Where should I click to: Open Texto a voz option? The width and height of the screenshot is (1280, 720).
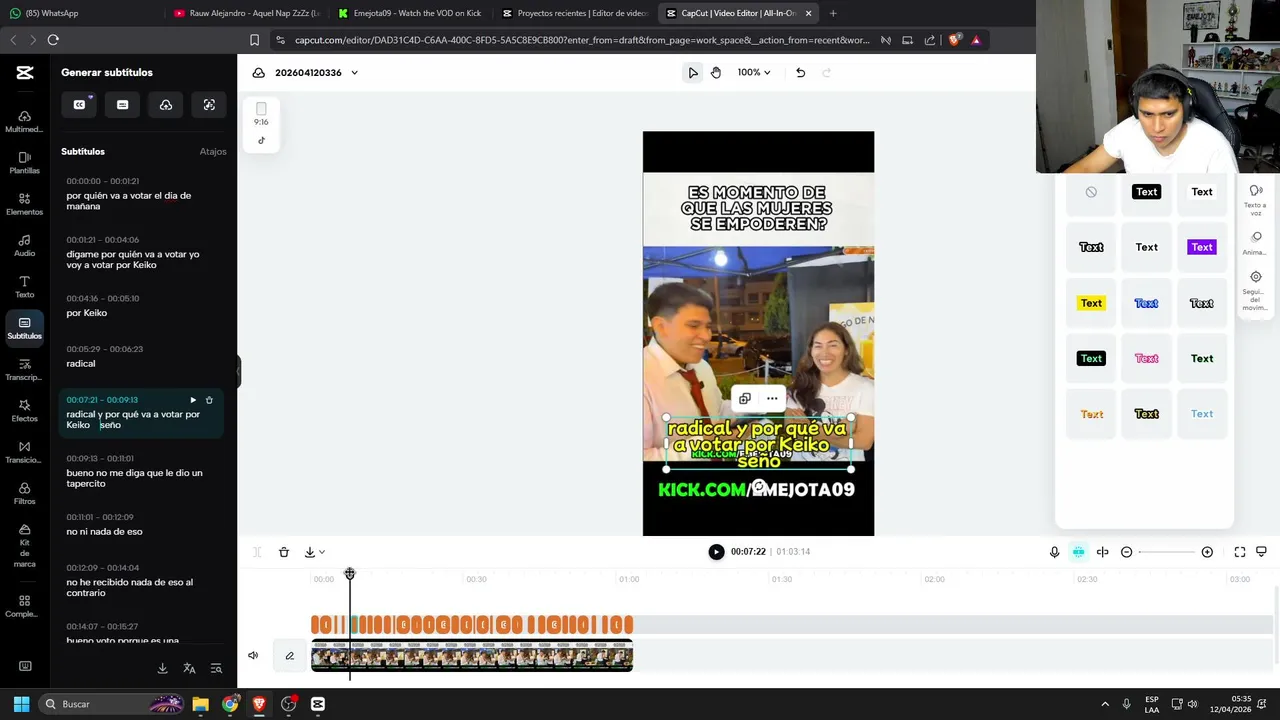click(x=1255, y=199)
